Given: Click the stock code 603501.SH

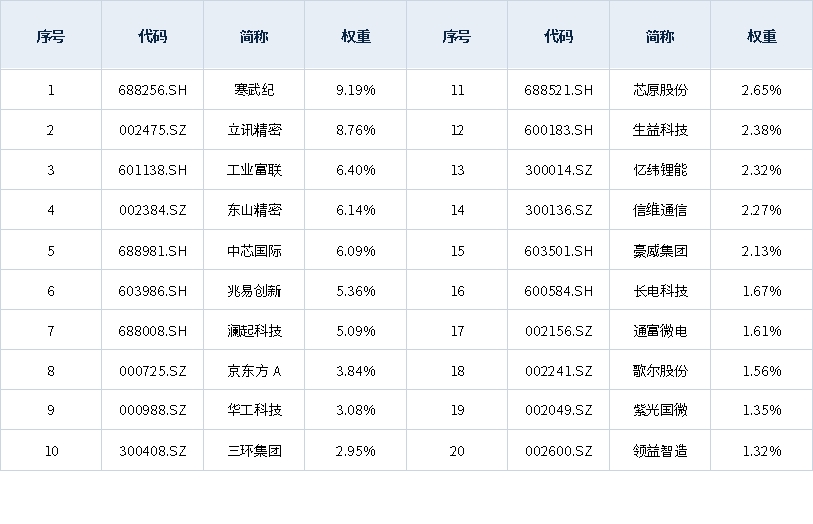Looking at the screenshot, I should point(558,251).
